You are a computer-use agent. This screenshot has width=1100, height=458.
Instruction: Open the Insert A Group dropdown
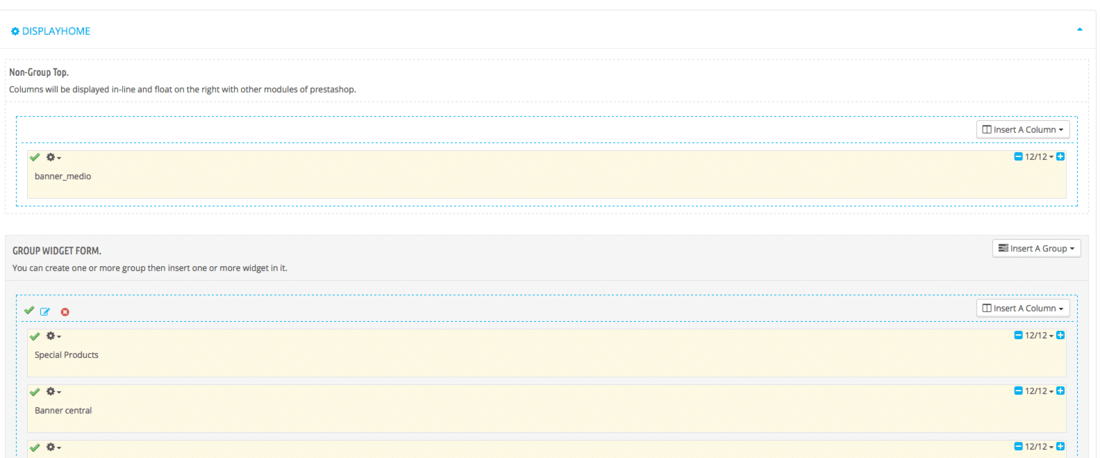pos(1036,248)
